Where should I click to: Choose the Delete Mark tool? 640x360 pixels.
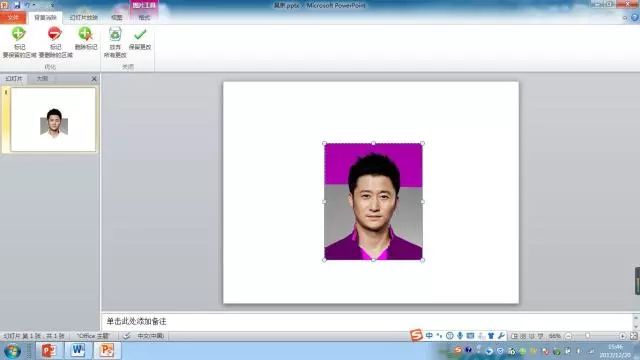click(86, 39)
